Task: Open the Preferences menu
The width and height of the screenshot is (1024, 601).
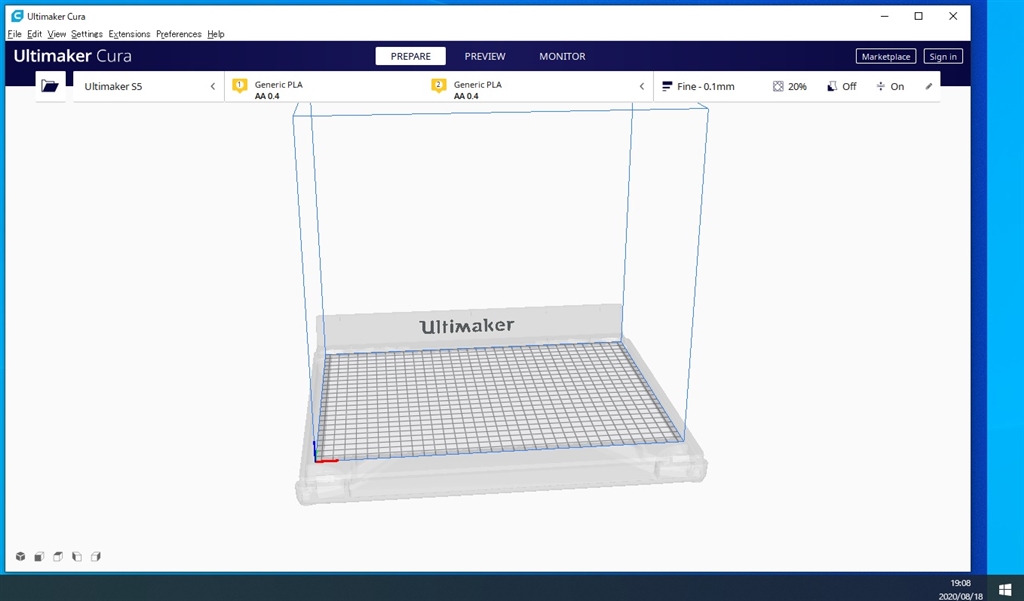Action: (179, 34)
